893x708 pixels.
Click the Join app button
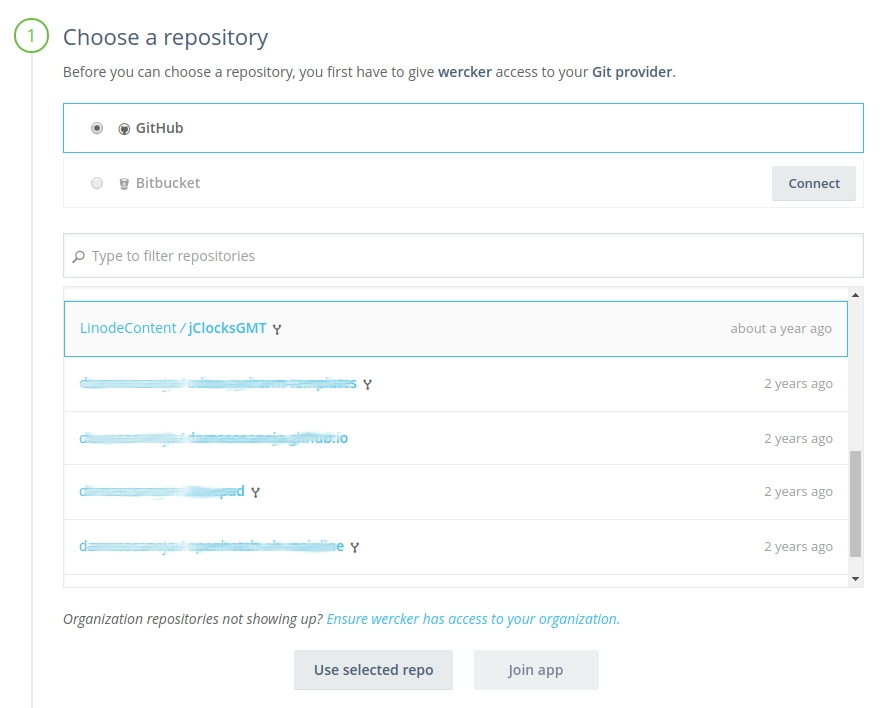pos(536,670)
